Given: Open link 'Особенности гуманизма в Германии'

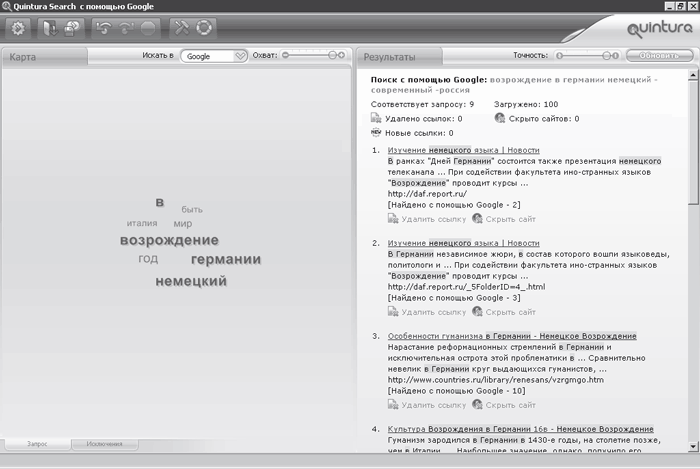Looking at the screenshot, I should 512,336.
